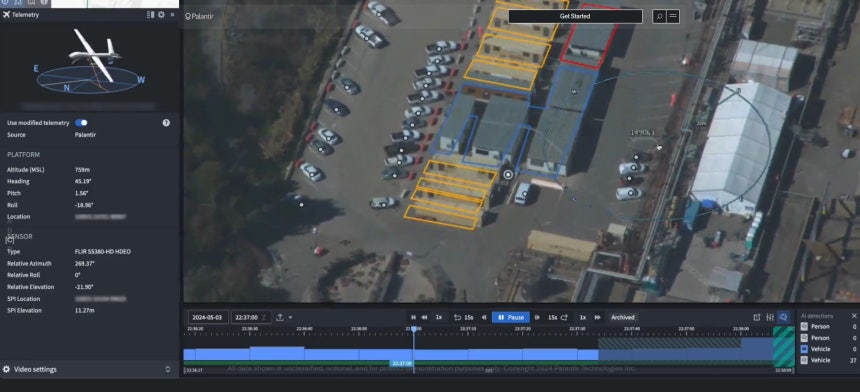This screenshot has height=392, width=860.
Task: Click the search icon next to Get Started
Action: [659, 16]
